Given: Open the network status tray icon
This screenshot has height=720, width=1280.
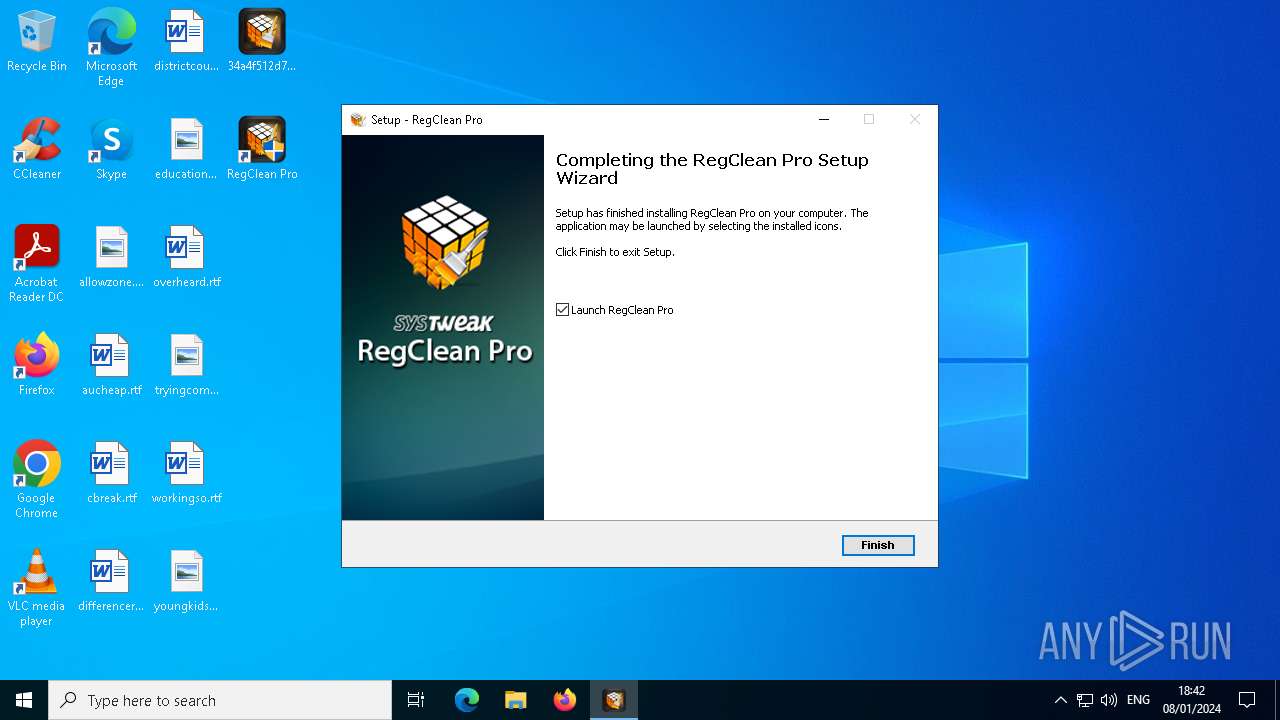Looking at the screenshot, I should coord(1085,700).
